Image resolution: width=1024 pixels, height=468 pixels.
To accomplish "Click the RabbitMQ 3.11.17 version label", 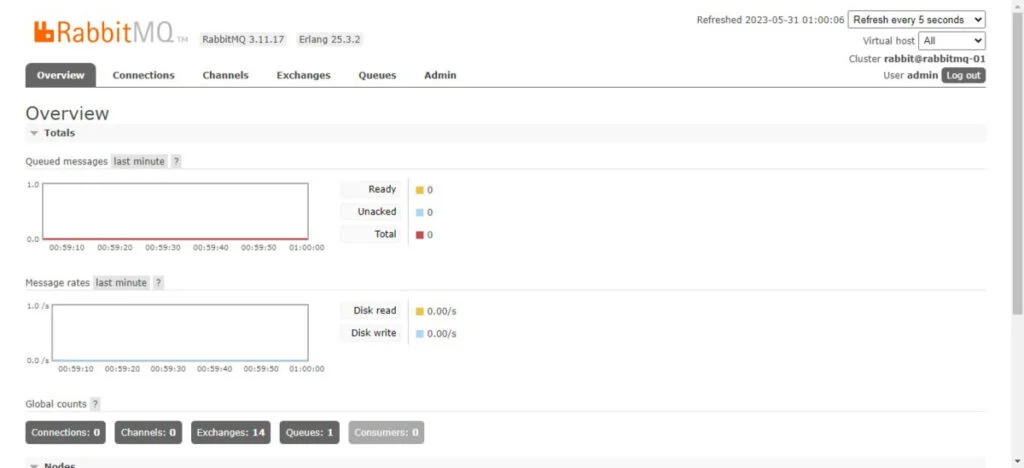I will (x=243, y=39).
